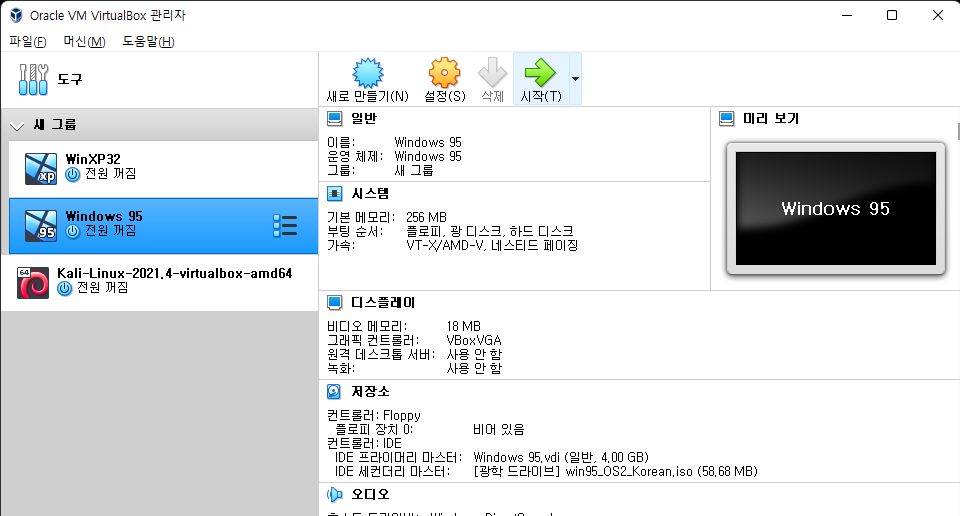960x516 pixels.
Task: Click the Windows 95 preview thumbnail
Action: [x=836, y=209]
